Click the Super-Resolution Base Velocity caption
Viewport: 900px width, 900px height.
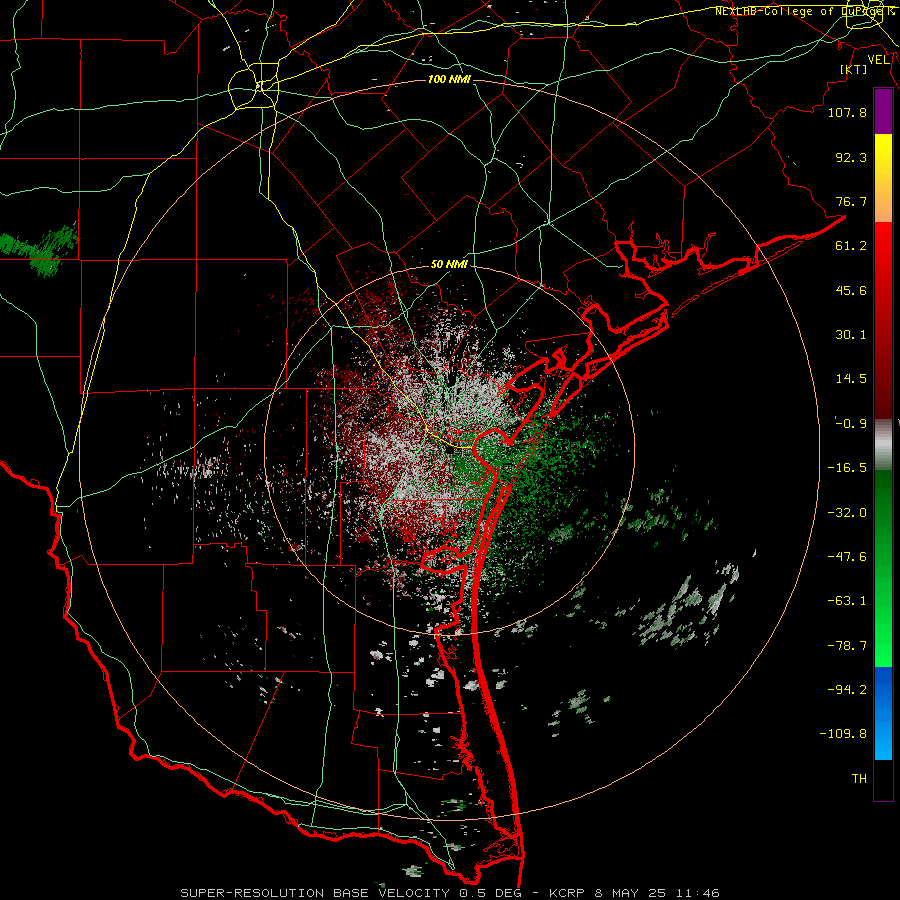449,893
